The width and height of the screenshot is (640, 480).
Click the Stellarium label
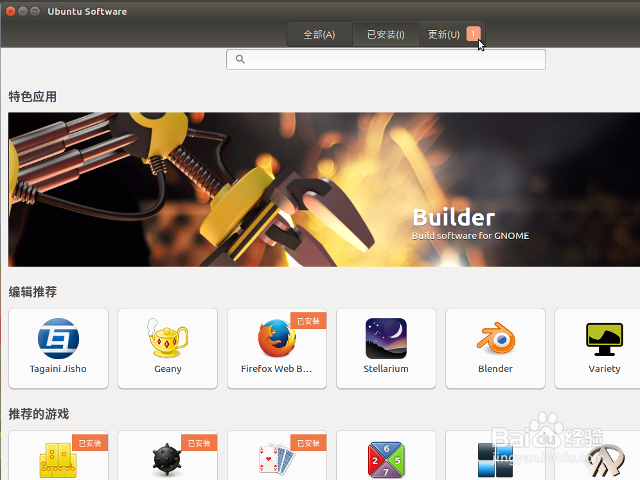[x=386, y=369]
